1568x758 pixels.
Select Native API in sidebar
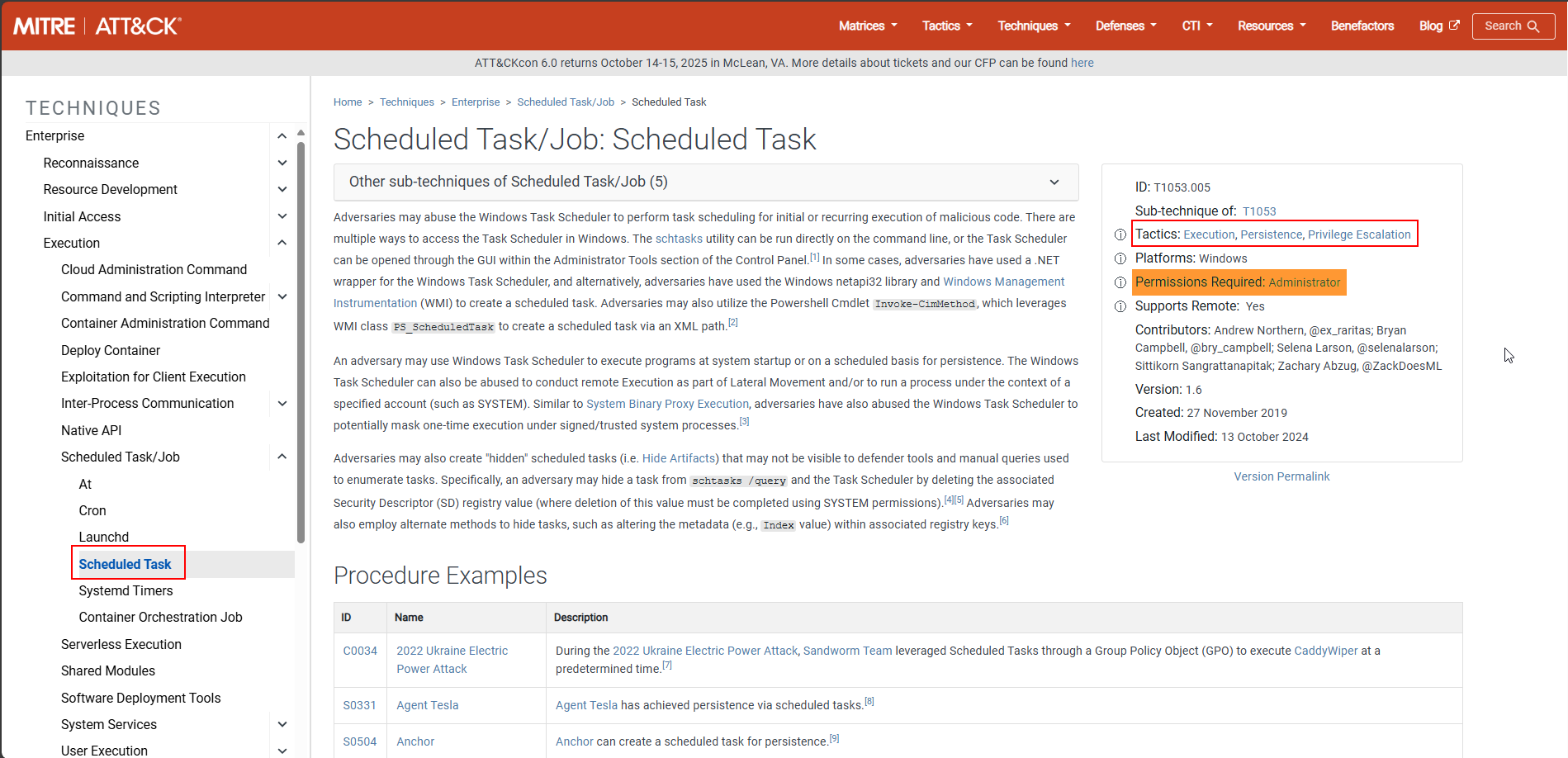[x=91, y=430]
